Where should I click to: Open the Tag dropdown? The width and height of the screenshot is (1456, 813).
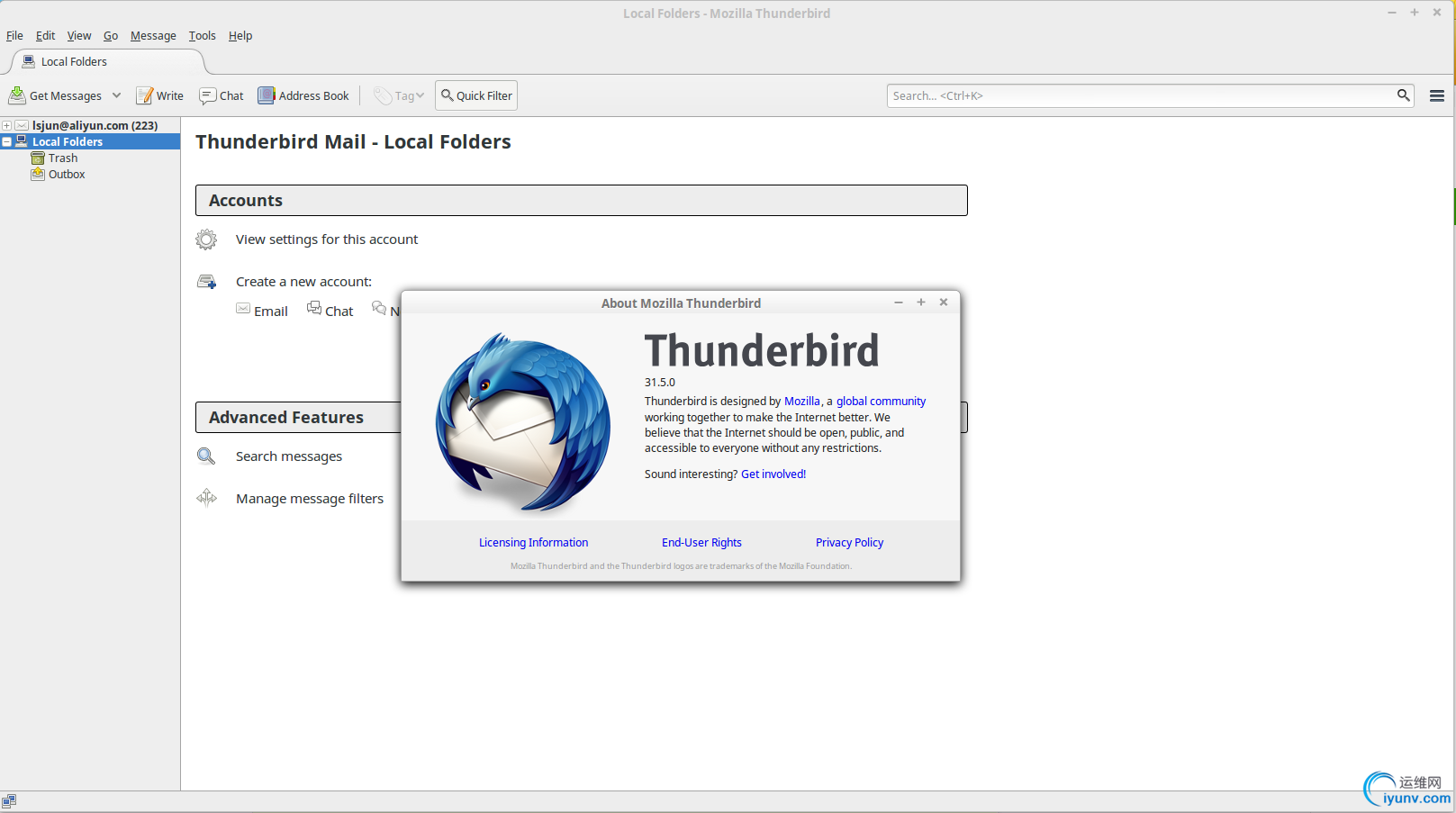[399, 95]
